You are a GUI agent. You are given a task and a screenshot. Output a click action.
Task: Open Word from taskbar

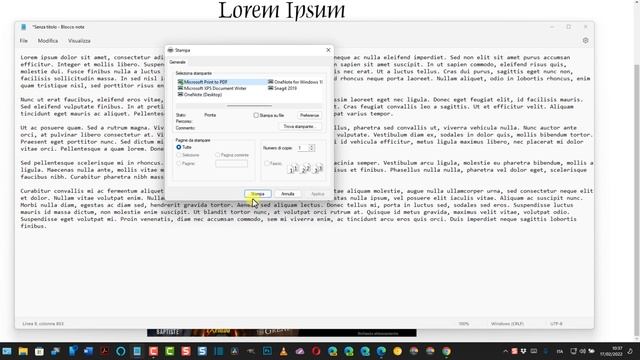[x=88, y=351]
